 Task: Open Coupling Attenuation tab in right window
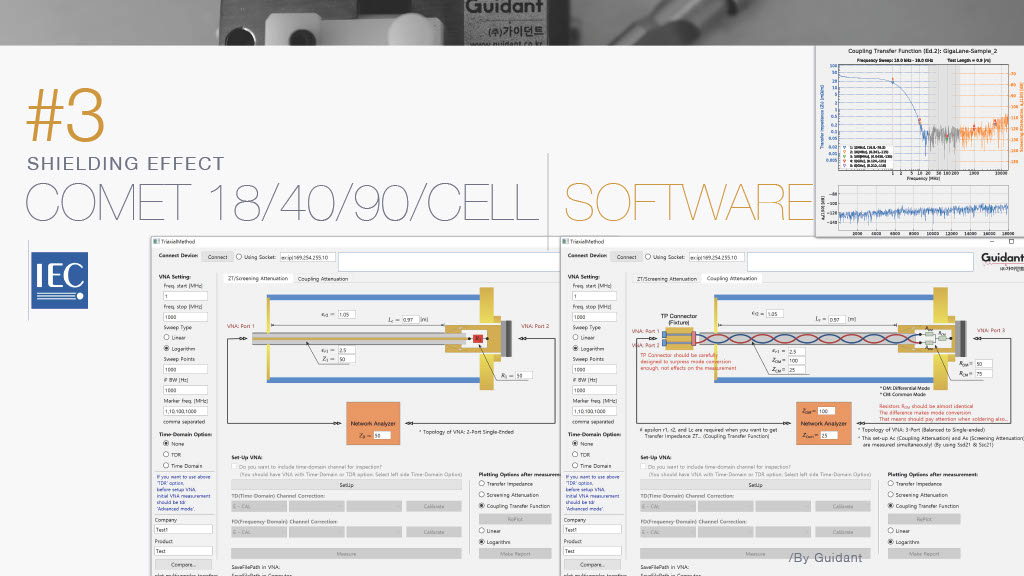732,278
